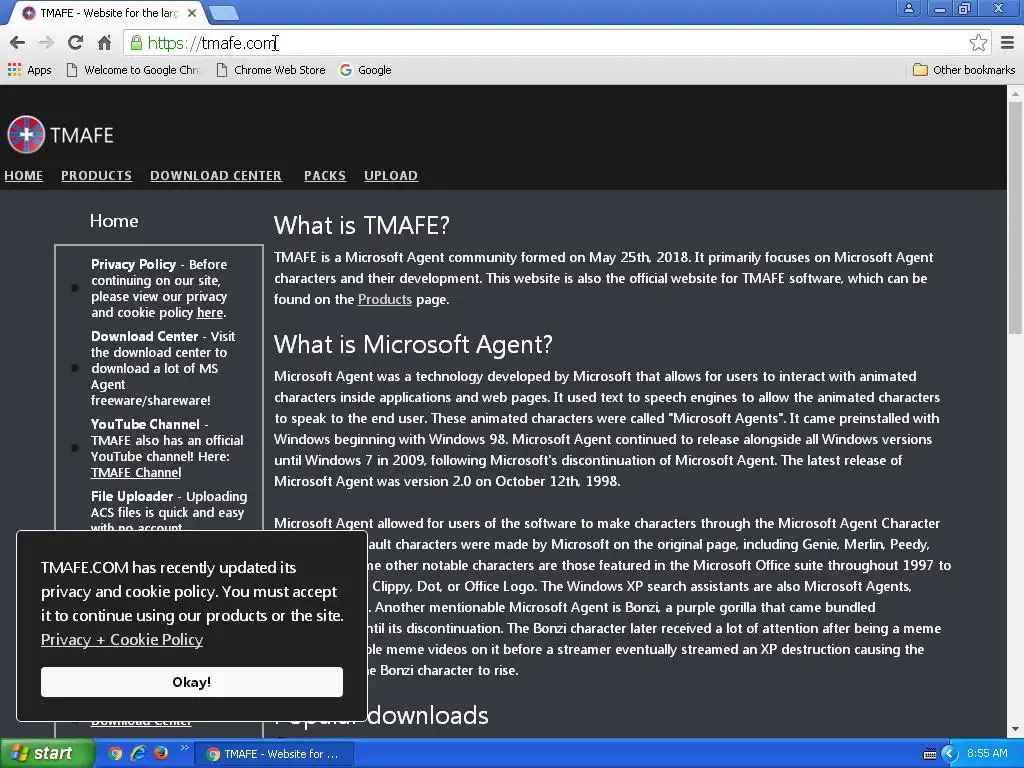1024x768 pixels.
Task: Close the TMAFE browser tab
Action: pos(192,13)
